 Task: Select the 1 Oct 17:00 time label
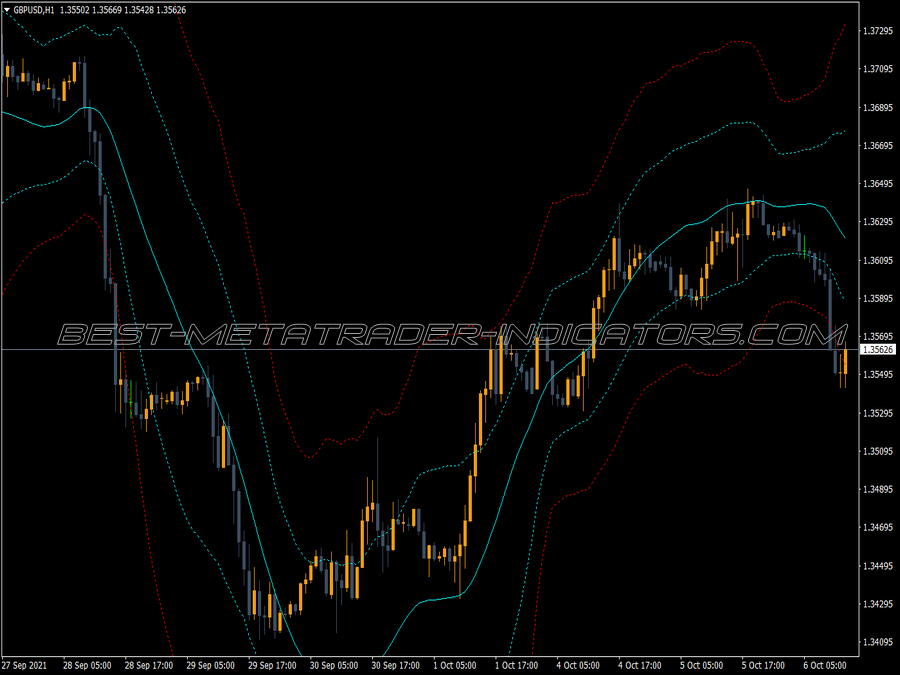click(517, 665)
